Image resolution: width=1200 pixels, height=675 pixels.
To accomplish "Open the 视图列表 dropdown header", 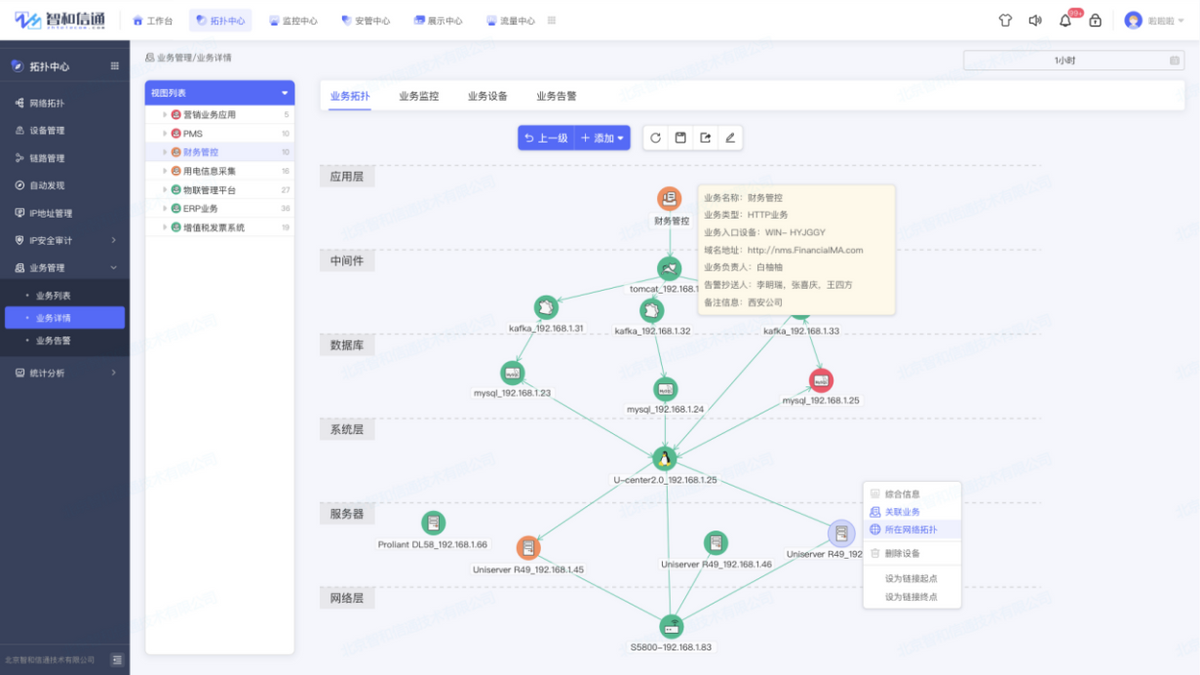I will click(x=219, y=93).
